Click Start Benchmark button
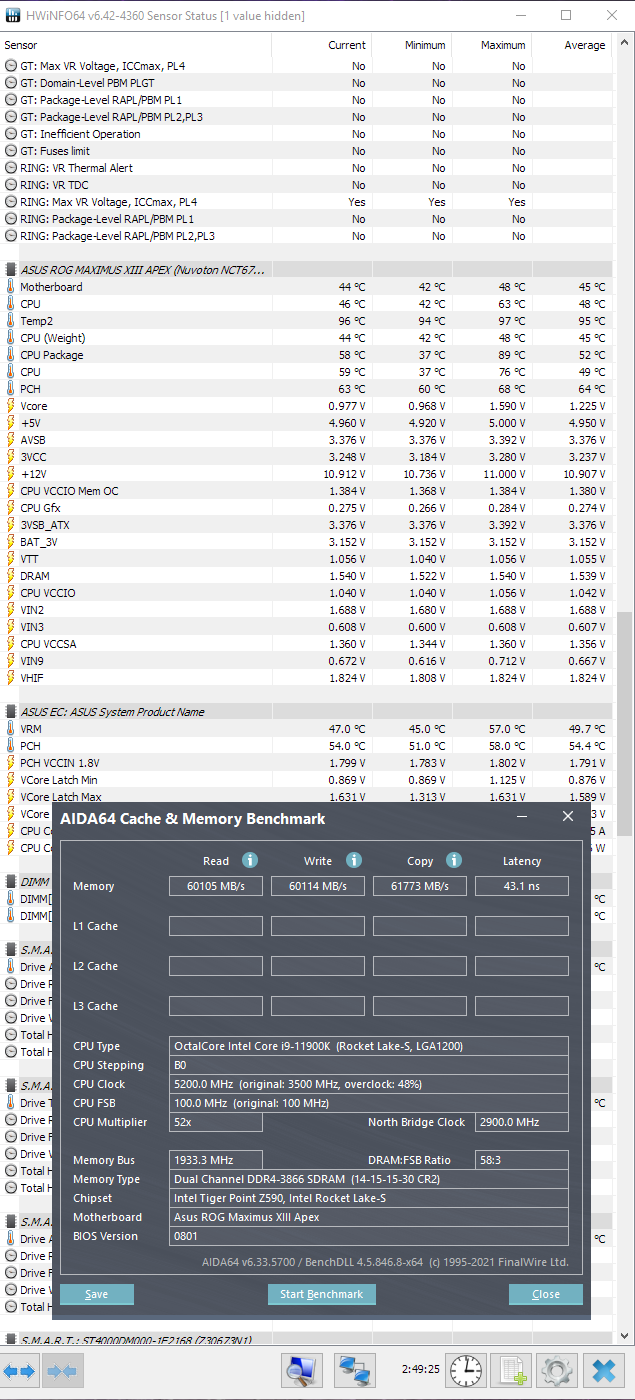 pos(321,1294)
